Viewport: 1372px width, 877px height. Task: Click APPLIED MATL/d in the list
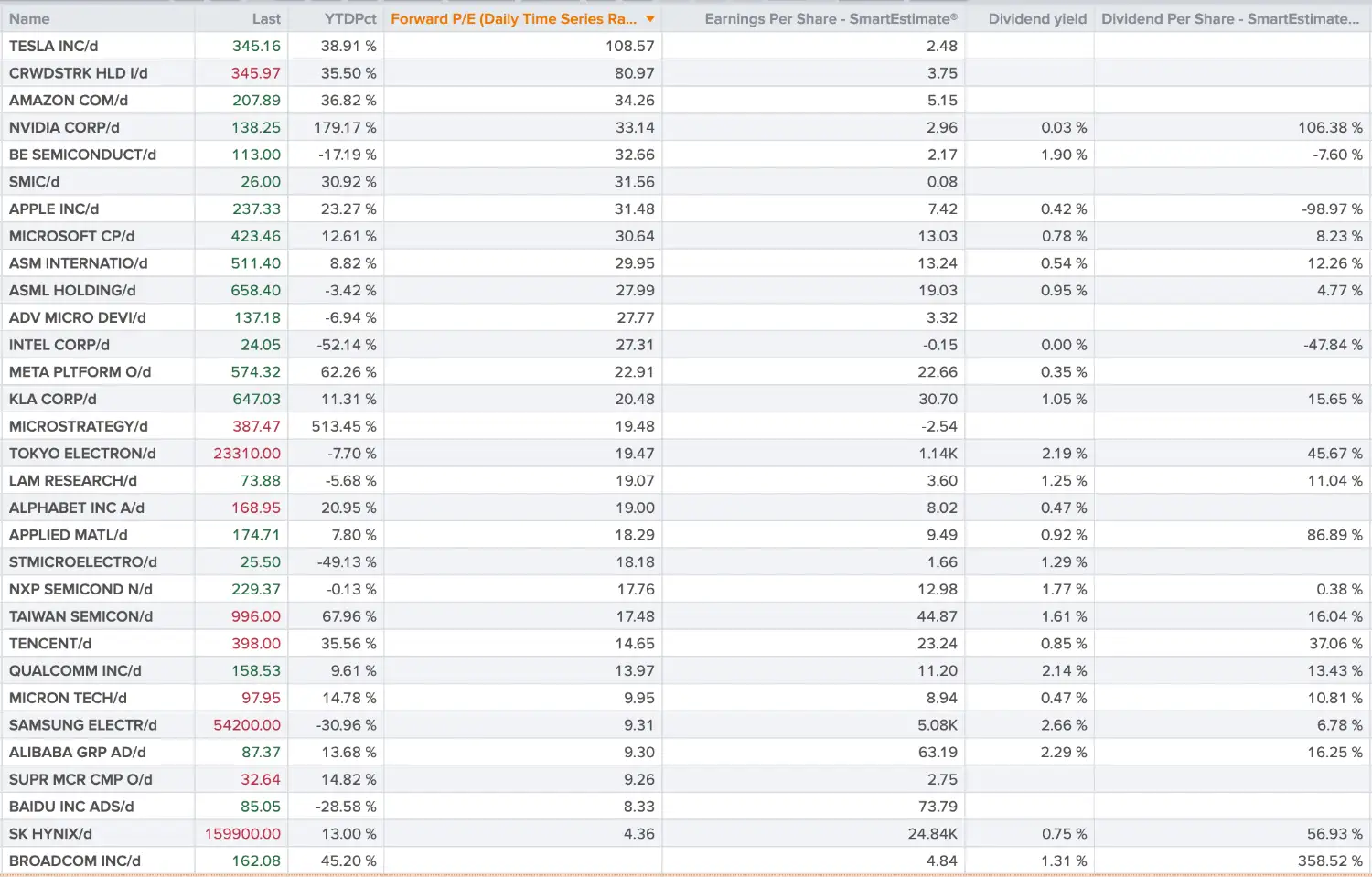69,535
